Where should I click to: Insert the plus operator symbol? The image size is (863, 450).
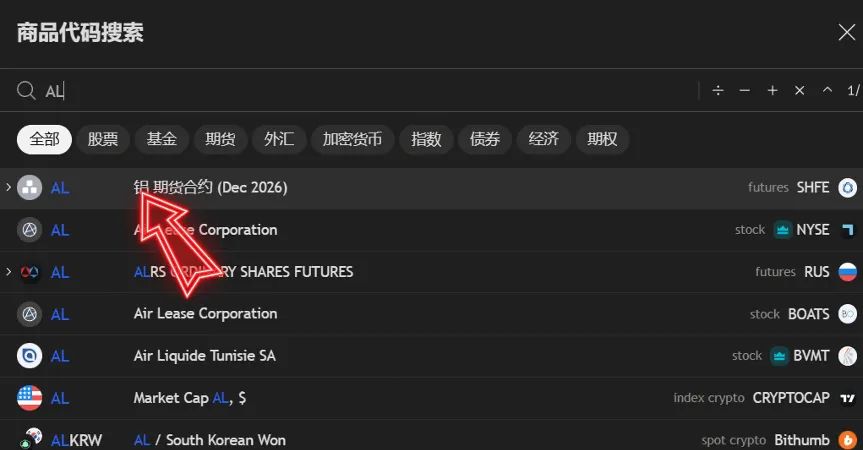point(772,91)
